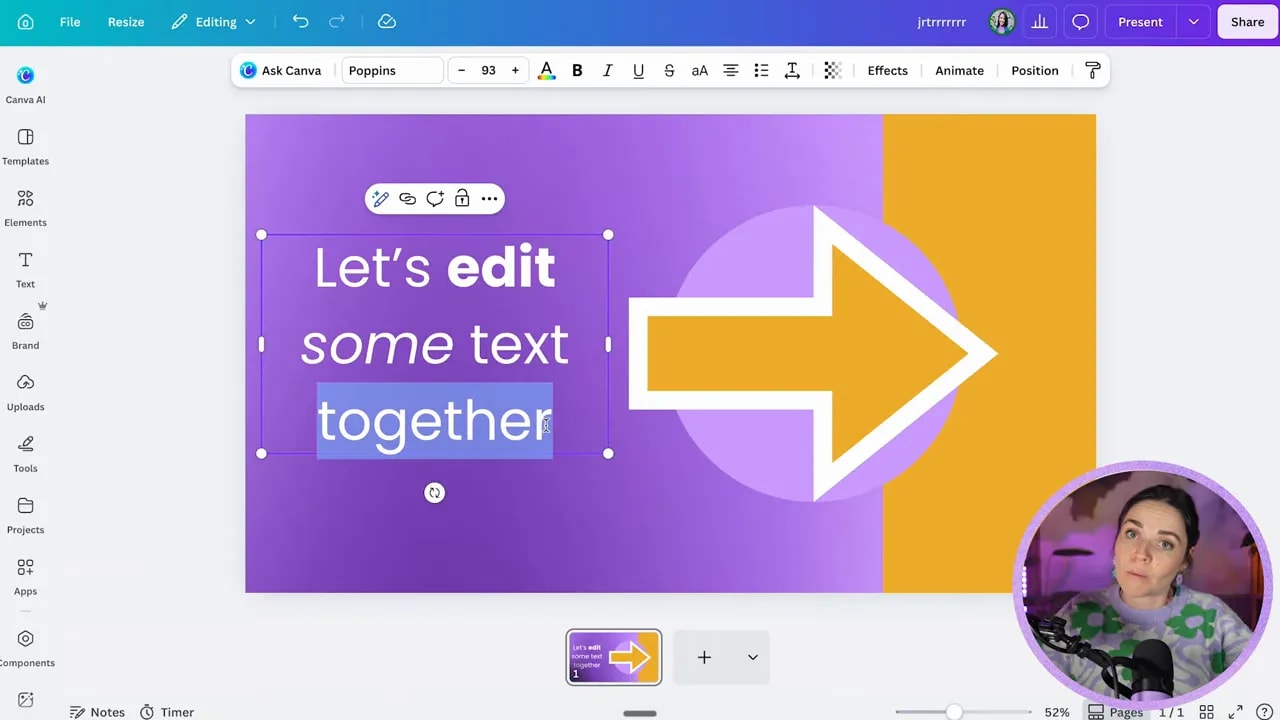Image resolution: width=1280 pixels, height=720 pixels.
Task: Open the Projects sidebar tab
Action: [x=25, y=515]
